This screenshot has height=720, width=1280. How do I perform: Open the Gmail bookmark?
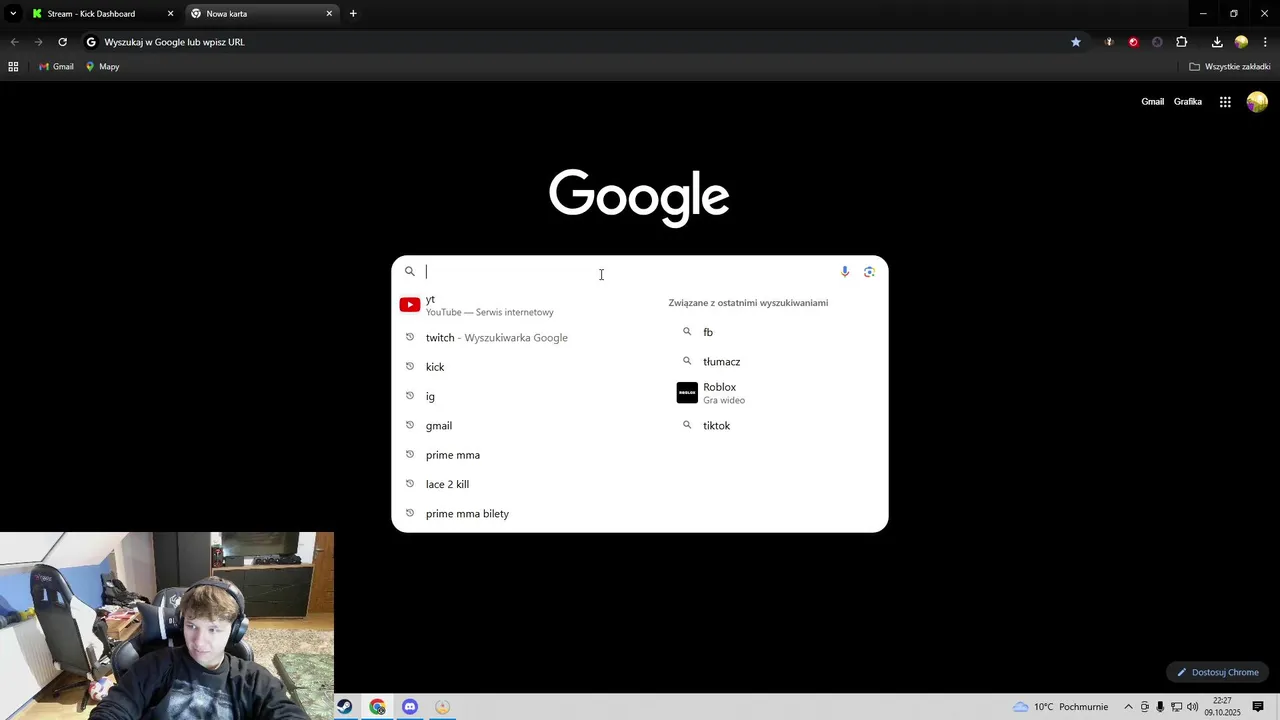pyautogui.click(x=56, y=67)
